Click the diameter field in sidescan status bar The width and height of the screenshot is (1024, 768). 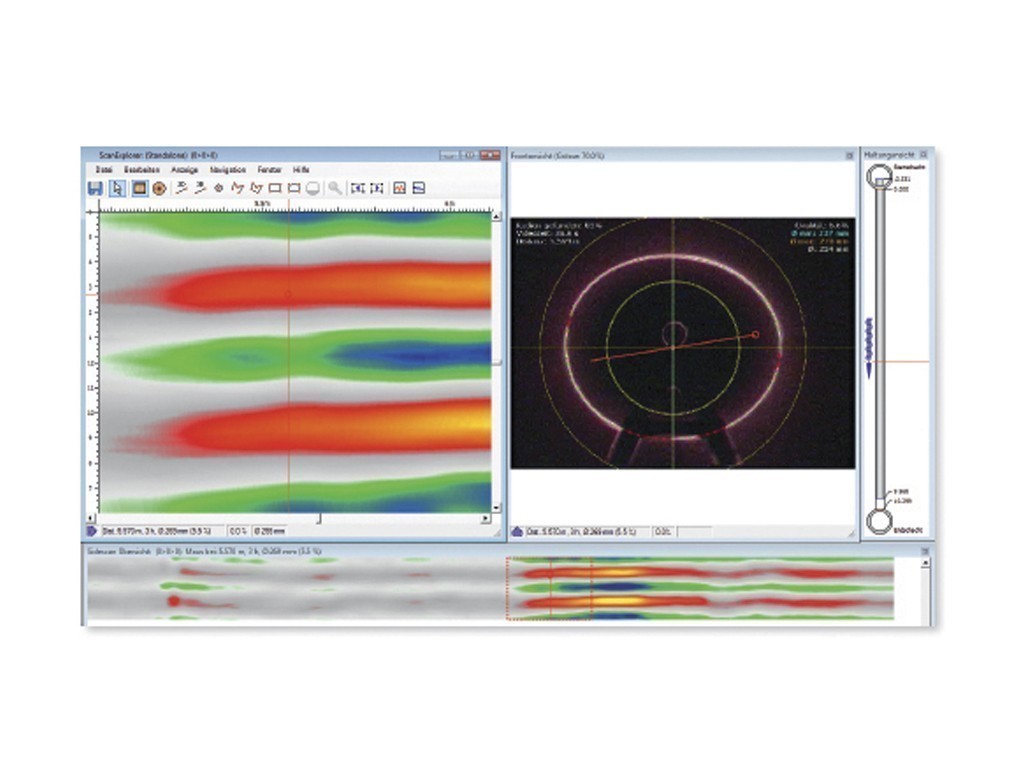click(x=270, y=532)
